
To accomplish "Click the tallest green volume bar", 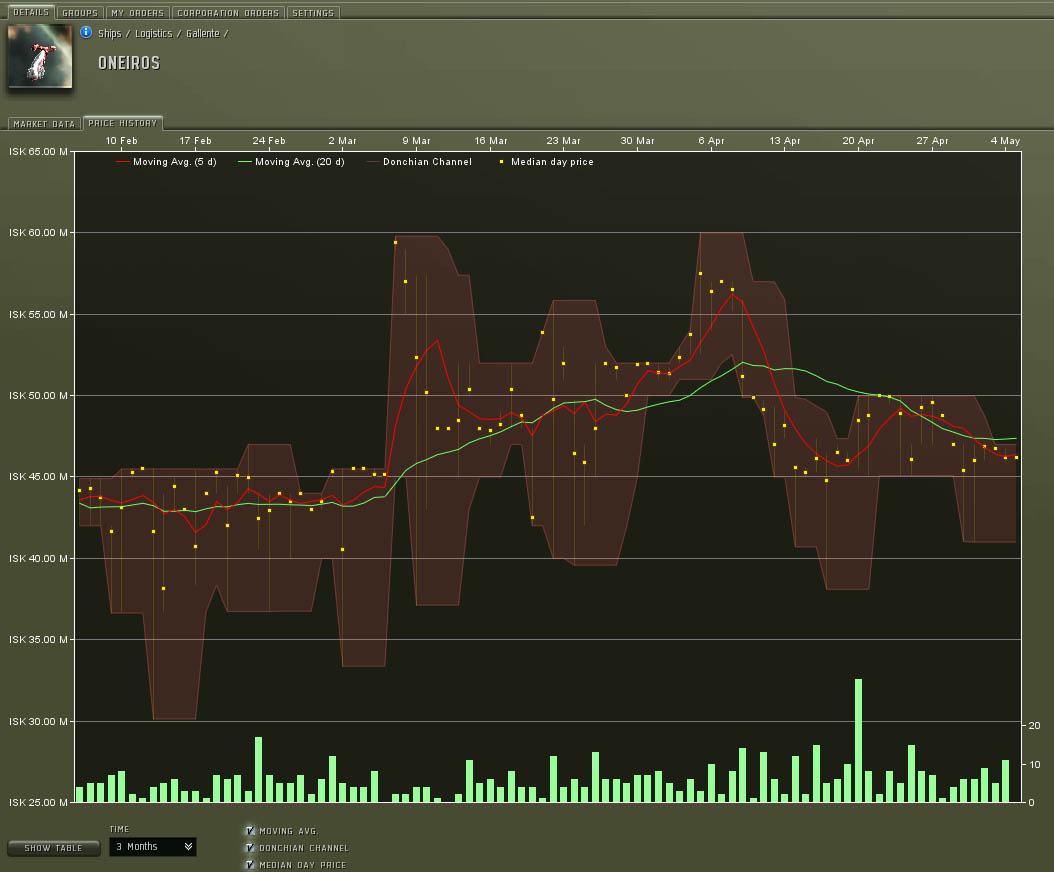I will (858, 740).
